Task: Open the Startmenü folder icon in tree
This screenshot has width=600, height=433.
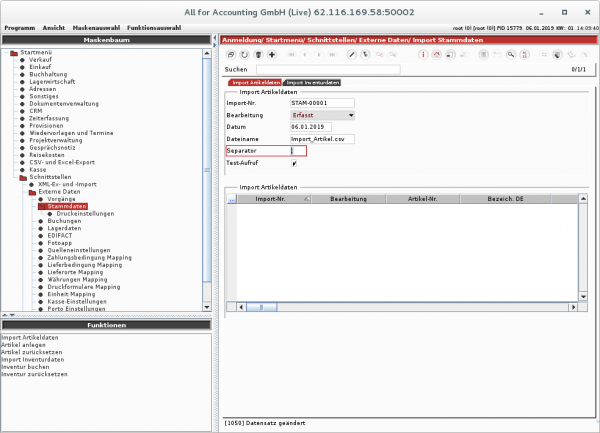Action: tap(14, 52)
